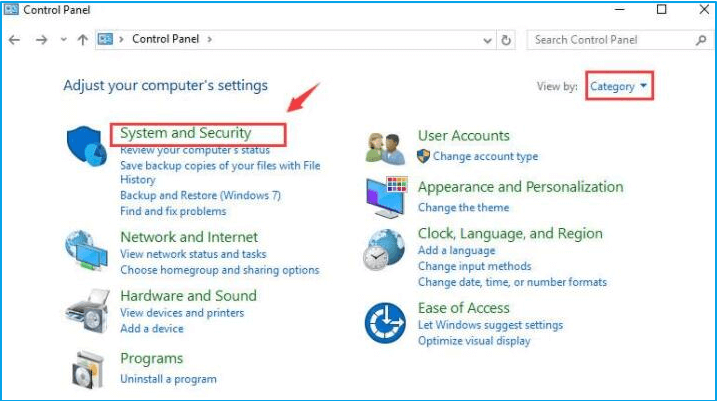717x401 pixels.
Task: Expand the address bar history dropdown
Action: 487,40
